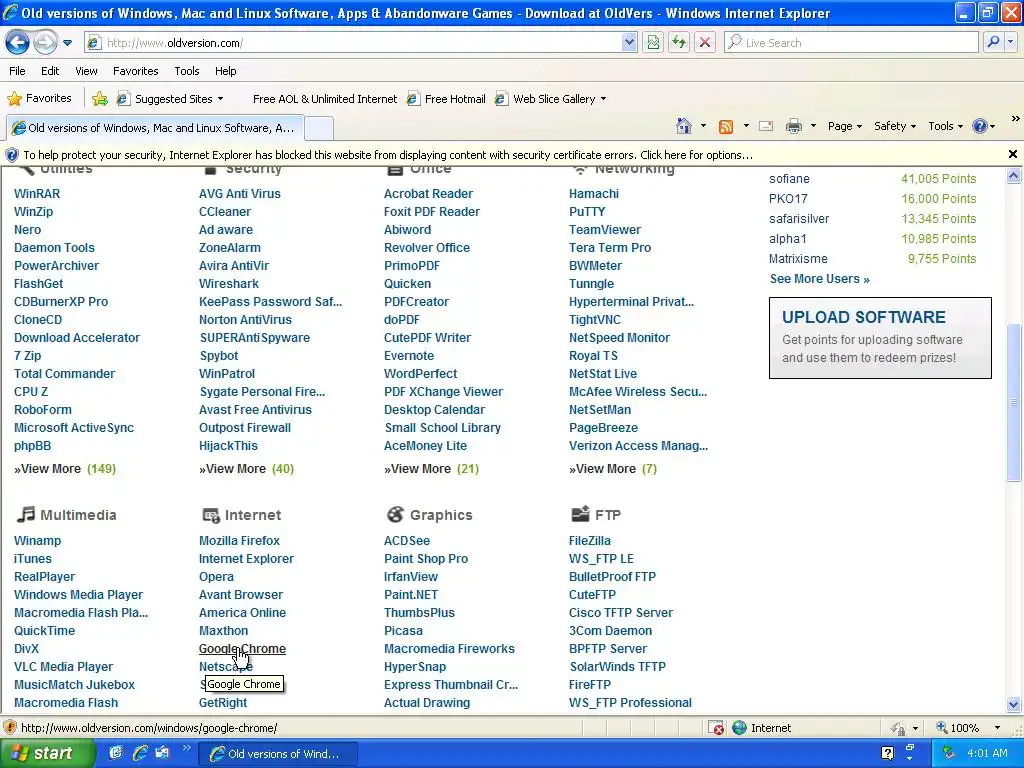Click the magnifier search button
This screenshot has height=768, width=1024.
(x=993, y=42)
